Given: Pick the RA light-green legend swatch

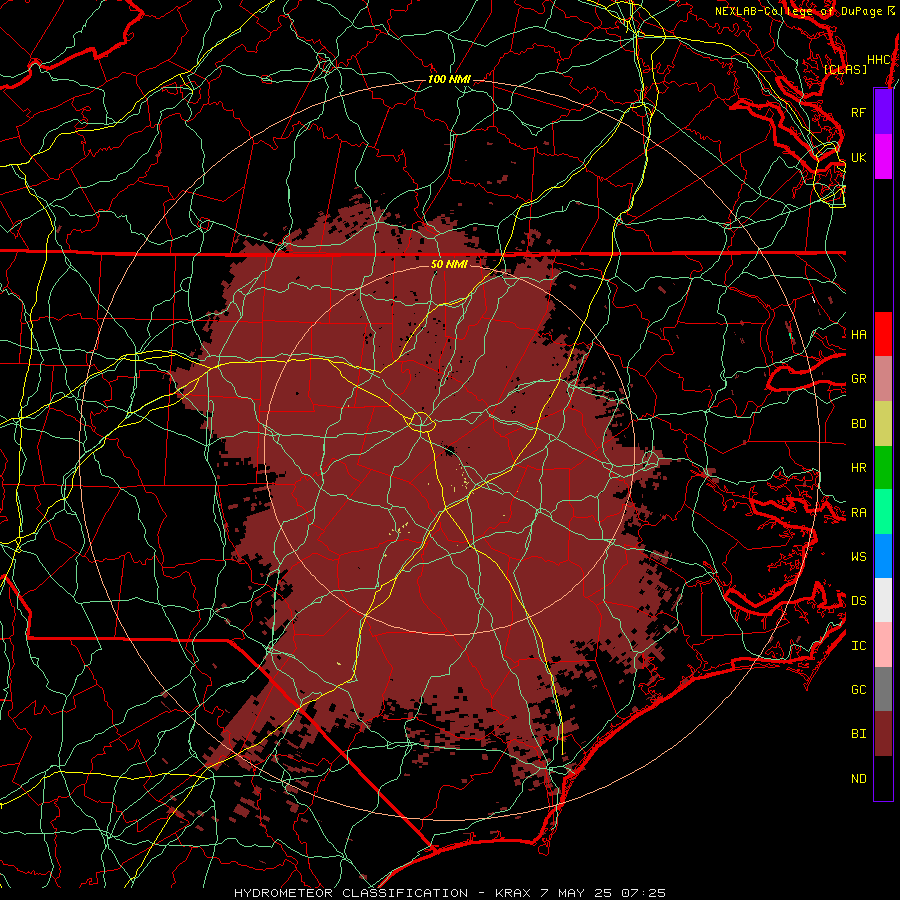Looking at the screenshot, I should (x=883, y=512).
